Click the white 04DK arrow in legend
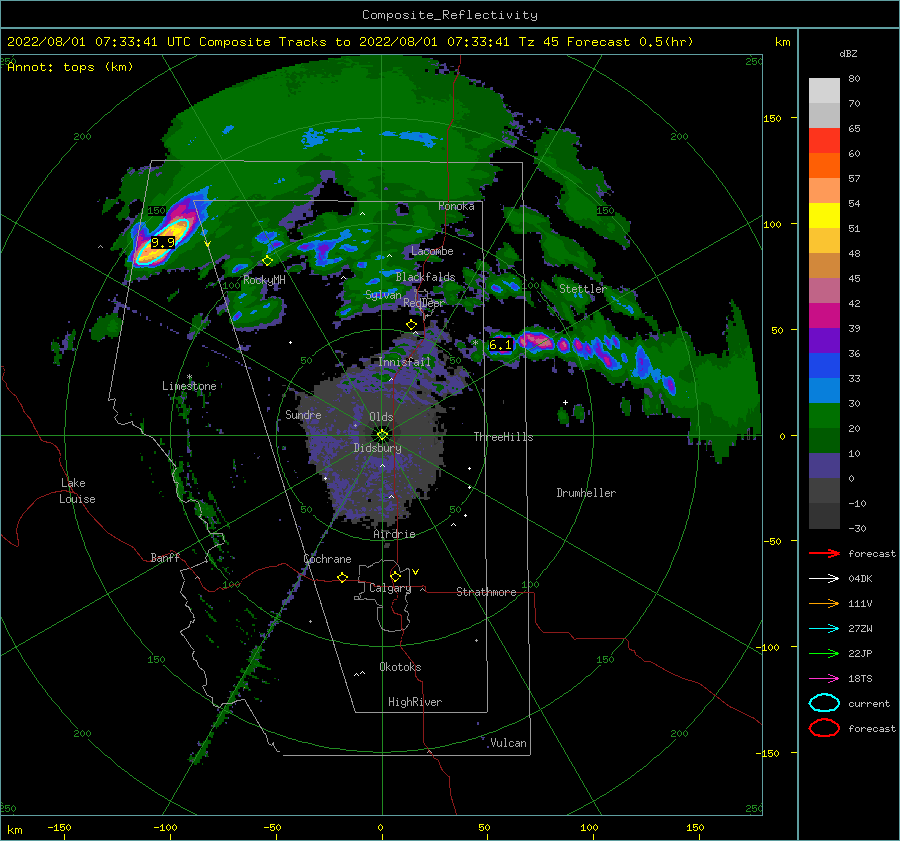 [x=824, y=579]
